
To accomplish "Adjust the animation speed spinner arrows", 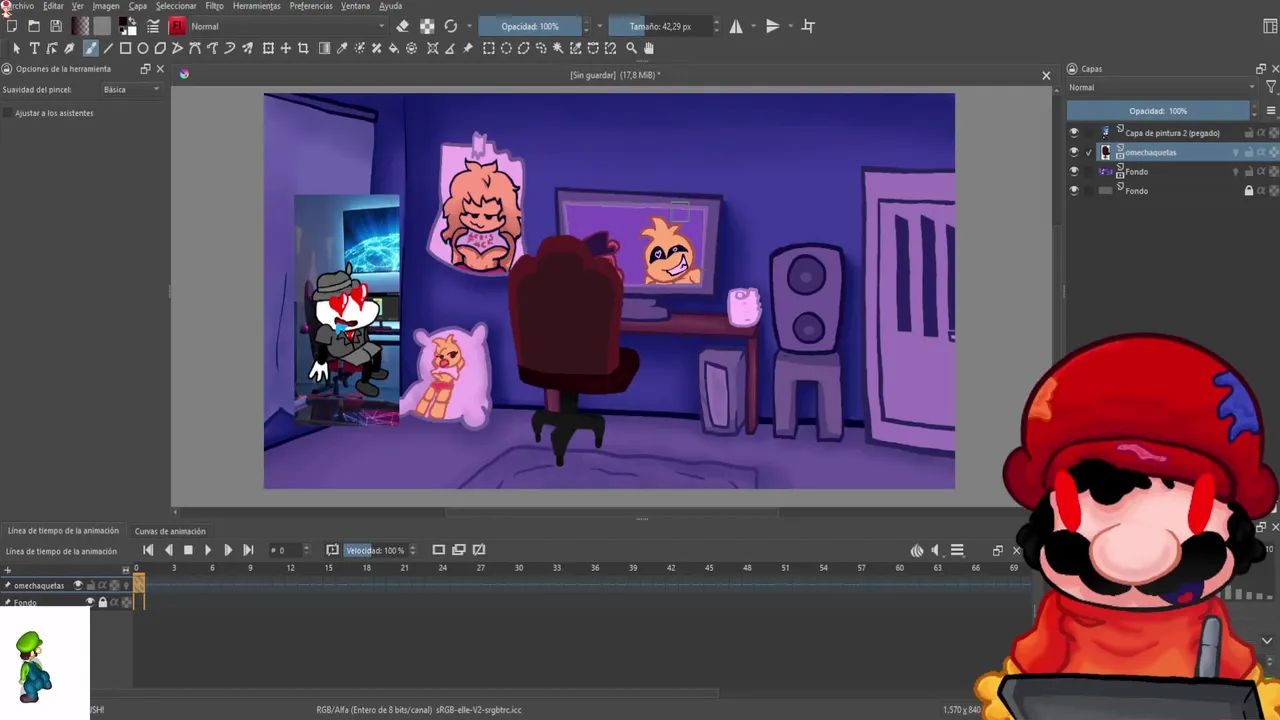I will click(x=412, y=549).
